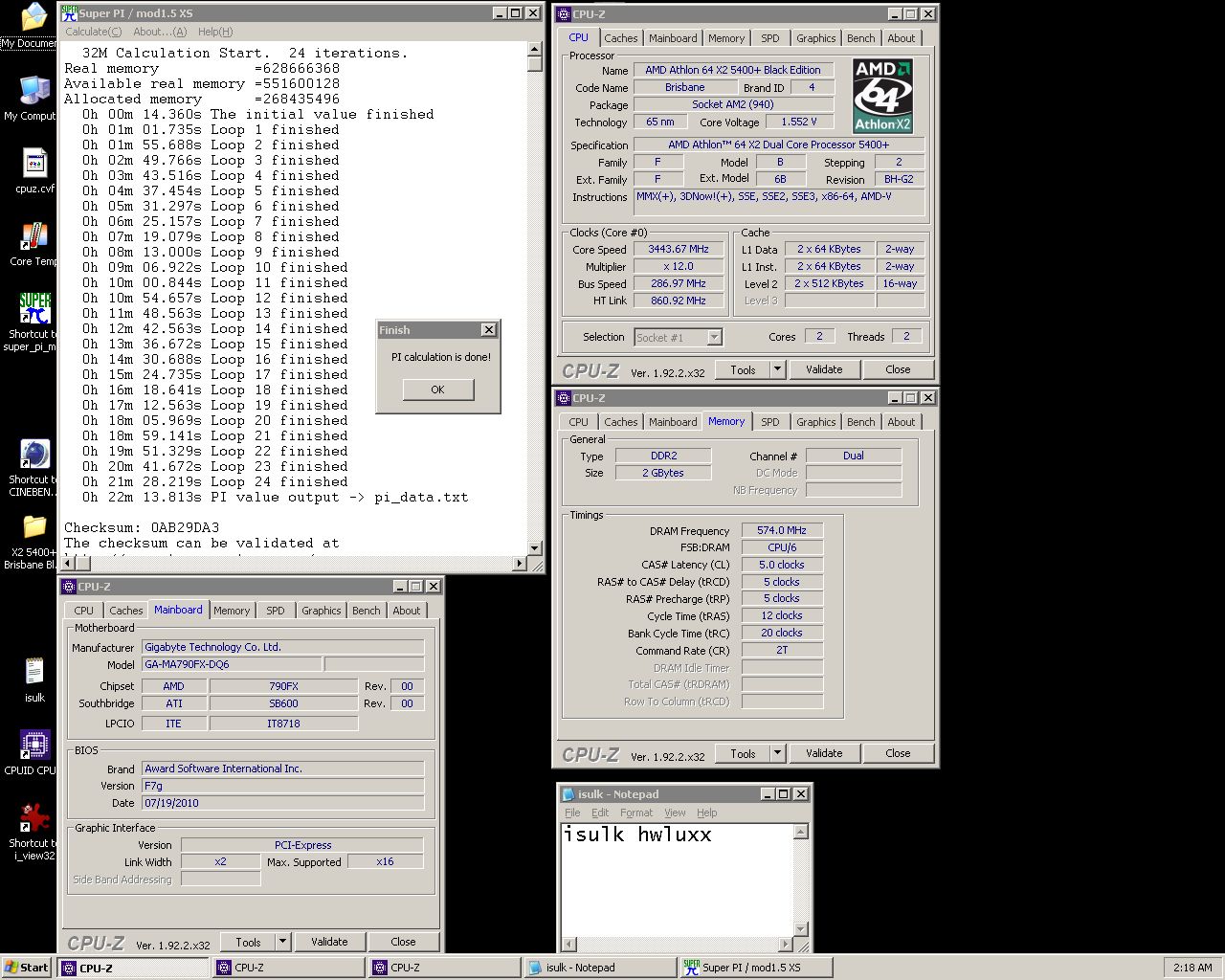Open SPD tab in top CPU-Z window
Viewport: 1225px width, 980px height.
coord(770,38)
